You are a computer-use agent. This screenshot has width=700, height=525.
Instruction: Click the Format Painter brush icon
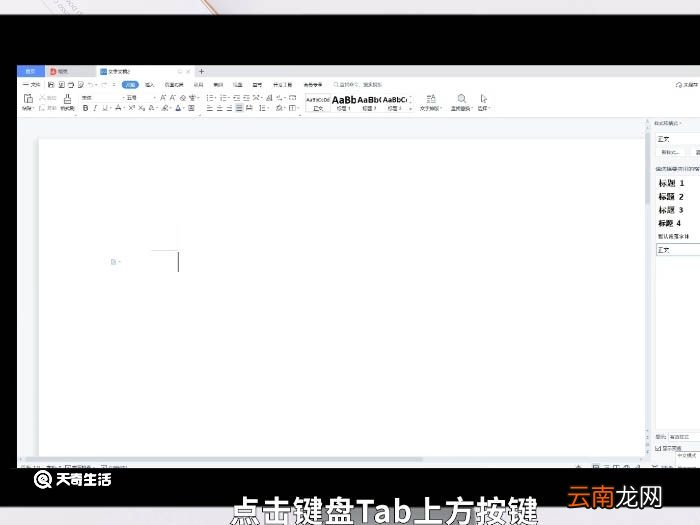pos(67,99)
